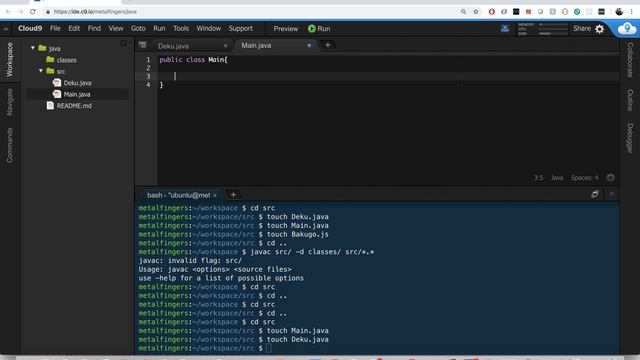Close the bash terminal tab
This screenshot has height=360, width=640.
click(x=215, y=195)
